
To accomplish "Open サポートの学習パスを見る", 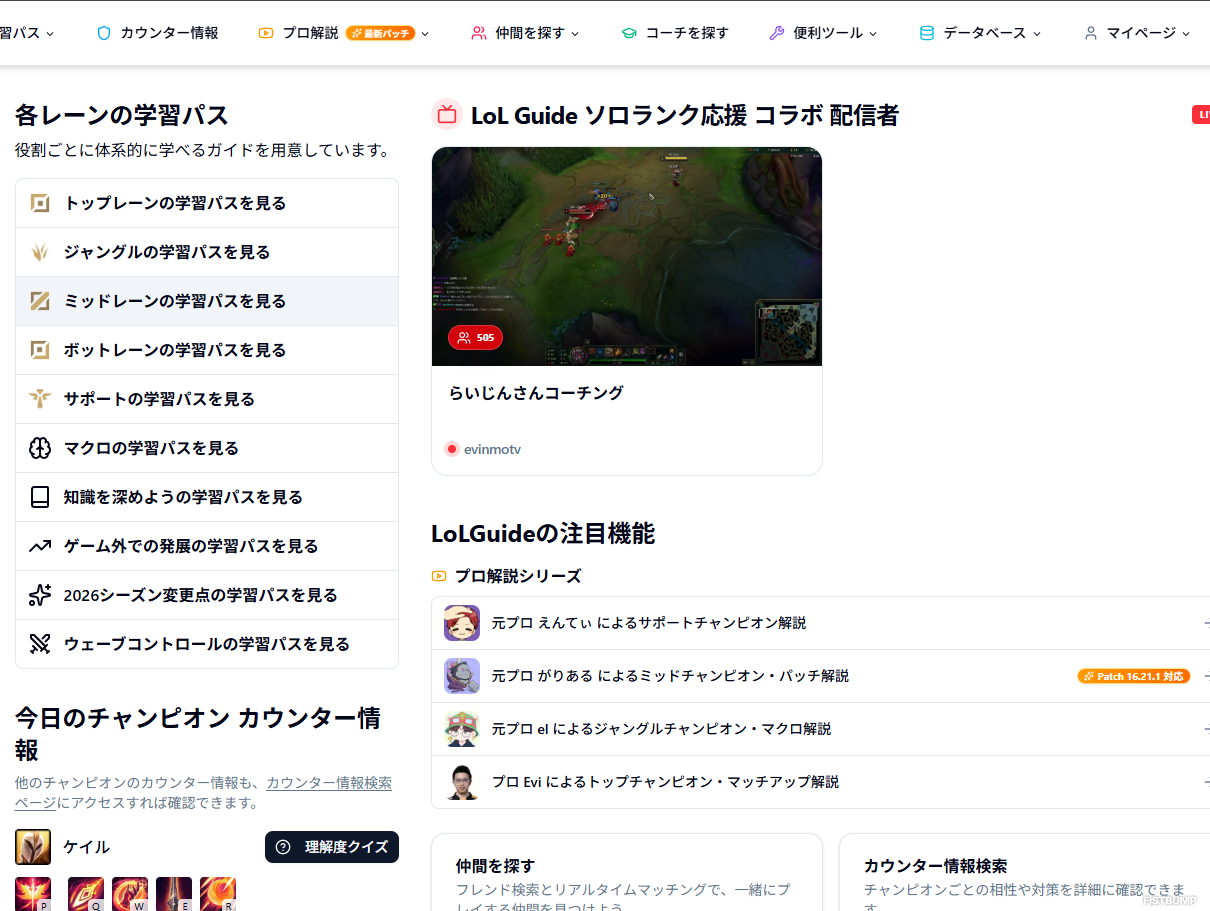I will pos(207,399).
